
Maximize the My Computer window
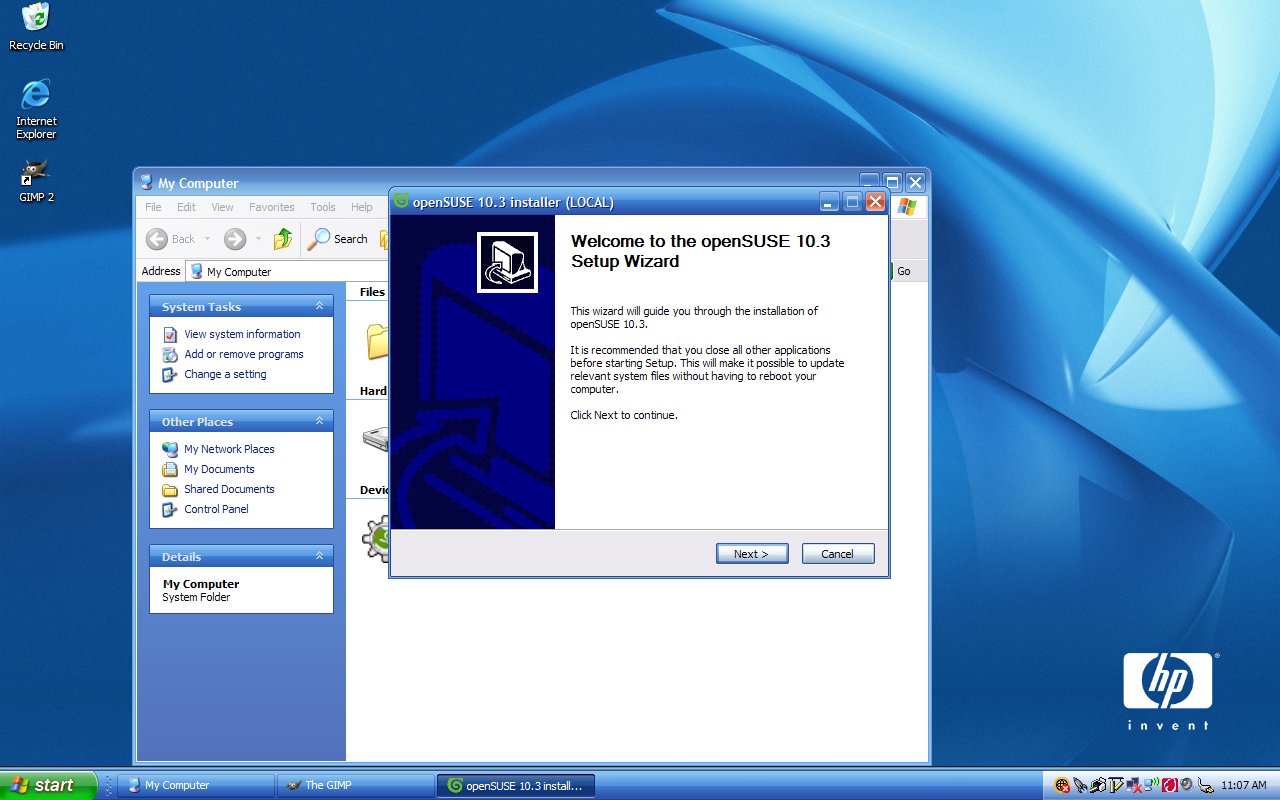tap(892, 182)
